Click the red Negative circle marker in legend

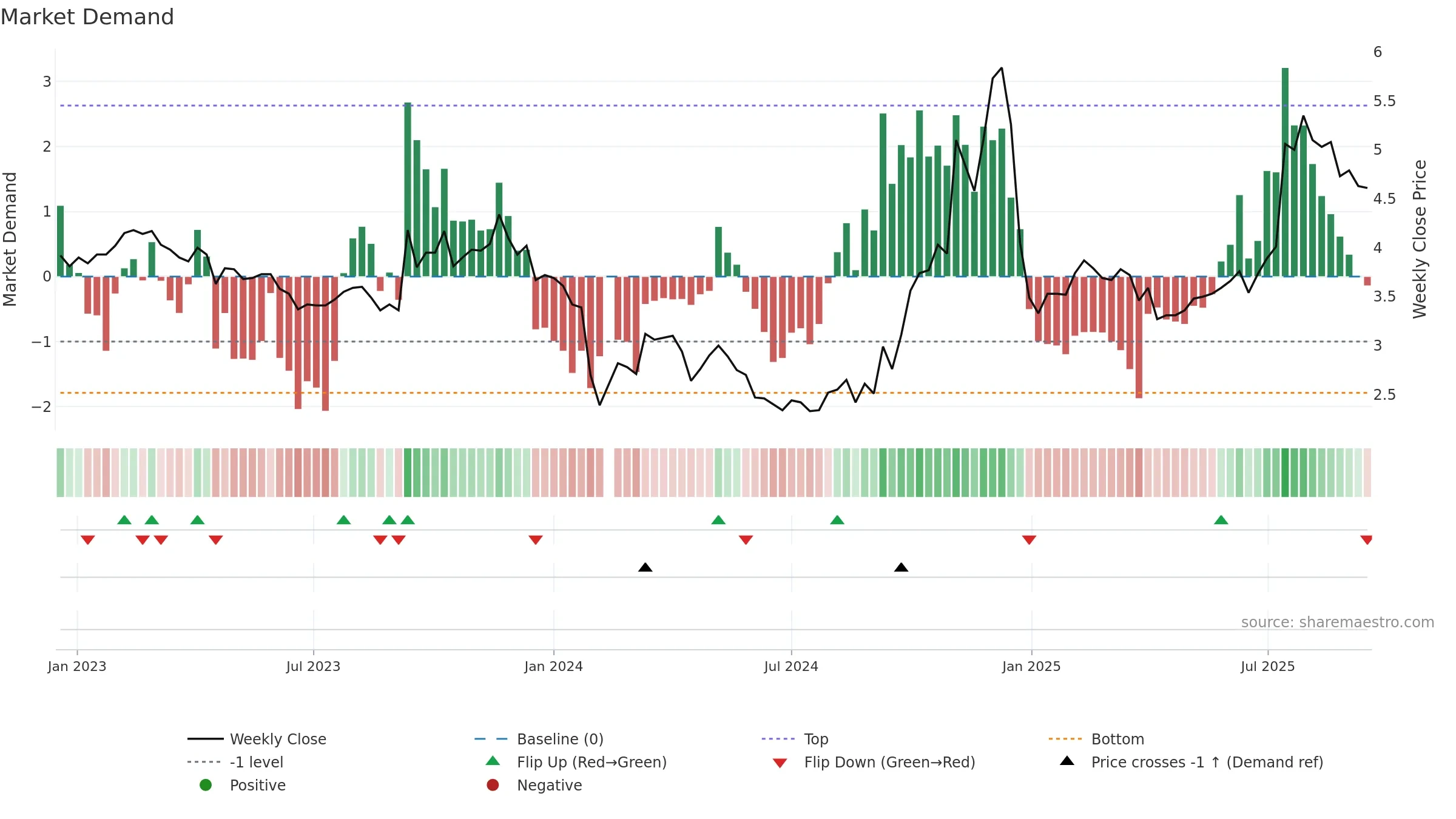click(493, 785)
